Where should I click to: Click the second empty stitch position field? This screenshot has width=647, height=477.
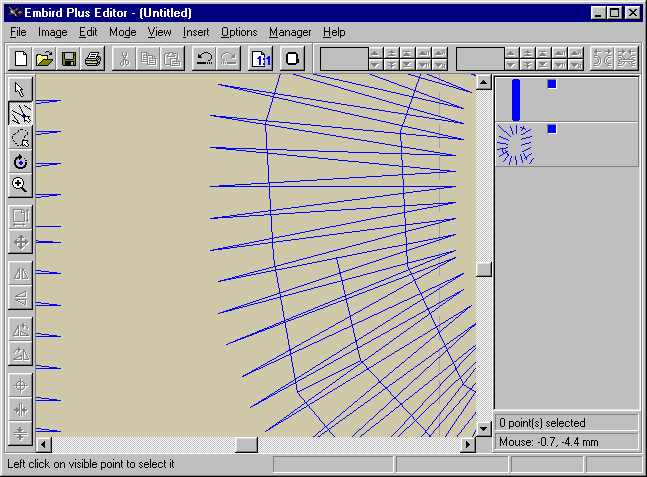(480, 59)
